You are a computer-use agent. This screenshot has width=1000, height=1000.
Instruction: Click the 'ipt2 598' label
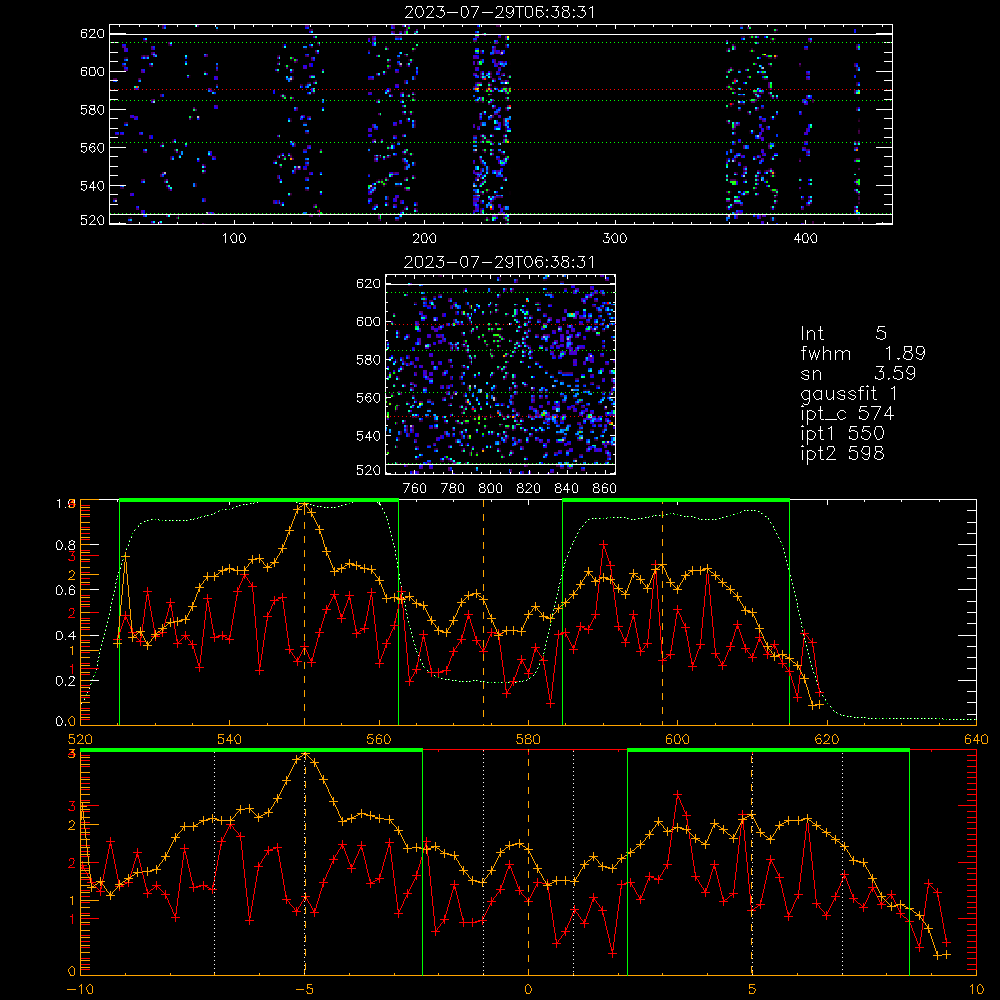[x=842, y=453]
